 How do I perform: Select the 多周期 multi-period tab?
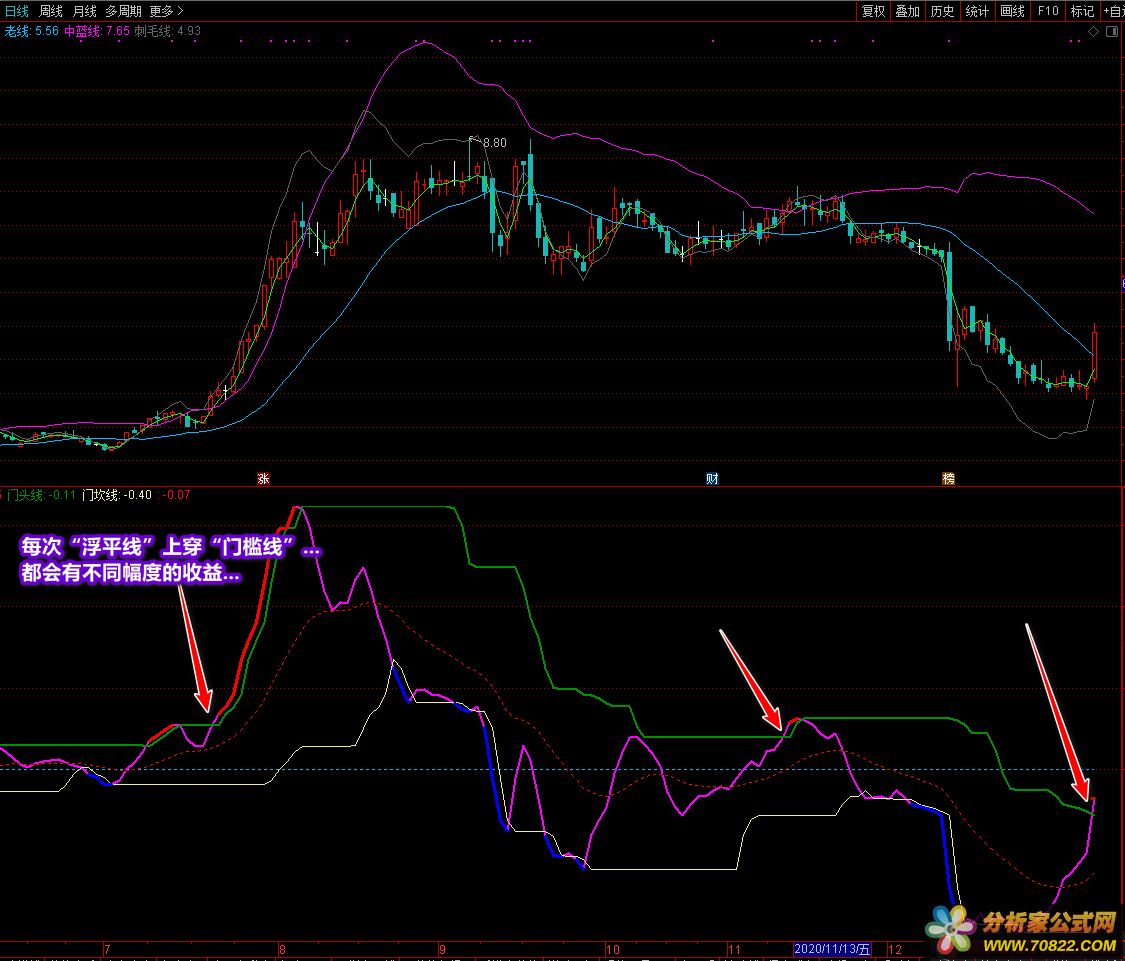pyautogui.click(x=123, y=11)
